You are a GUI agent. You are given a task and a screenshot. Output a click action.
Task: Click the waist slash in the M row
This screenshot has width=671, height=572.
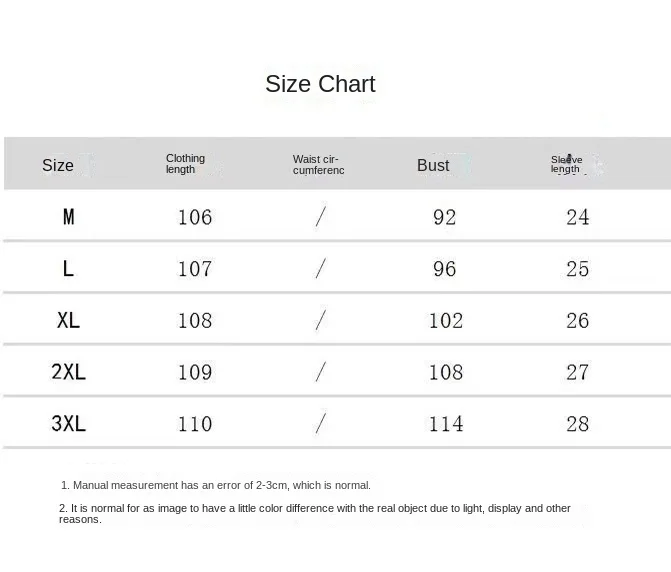pyautogui.click(x=320, y=217)
